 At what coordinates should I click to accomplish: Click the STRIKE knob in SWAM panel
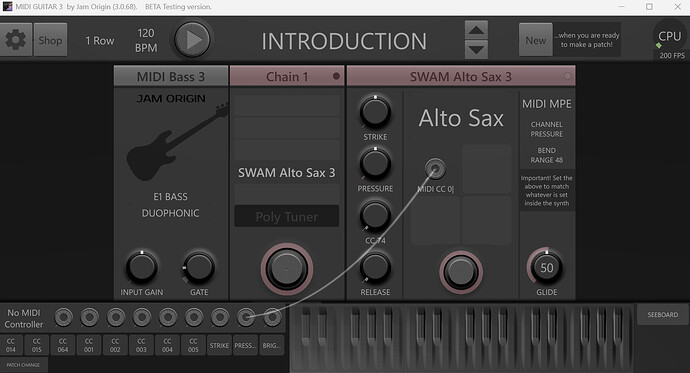(x=375, y=112)
